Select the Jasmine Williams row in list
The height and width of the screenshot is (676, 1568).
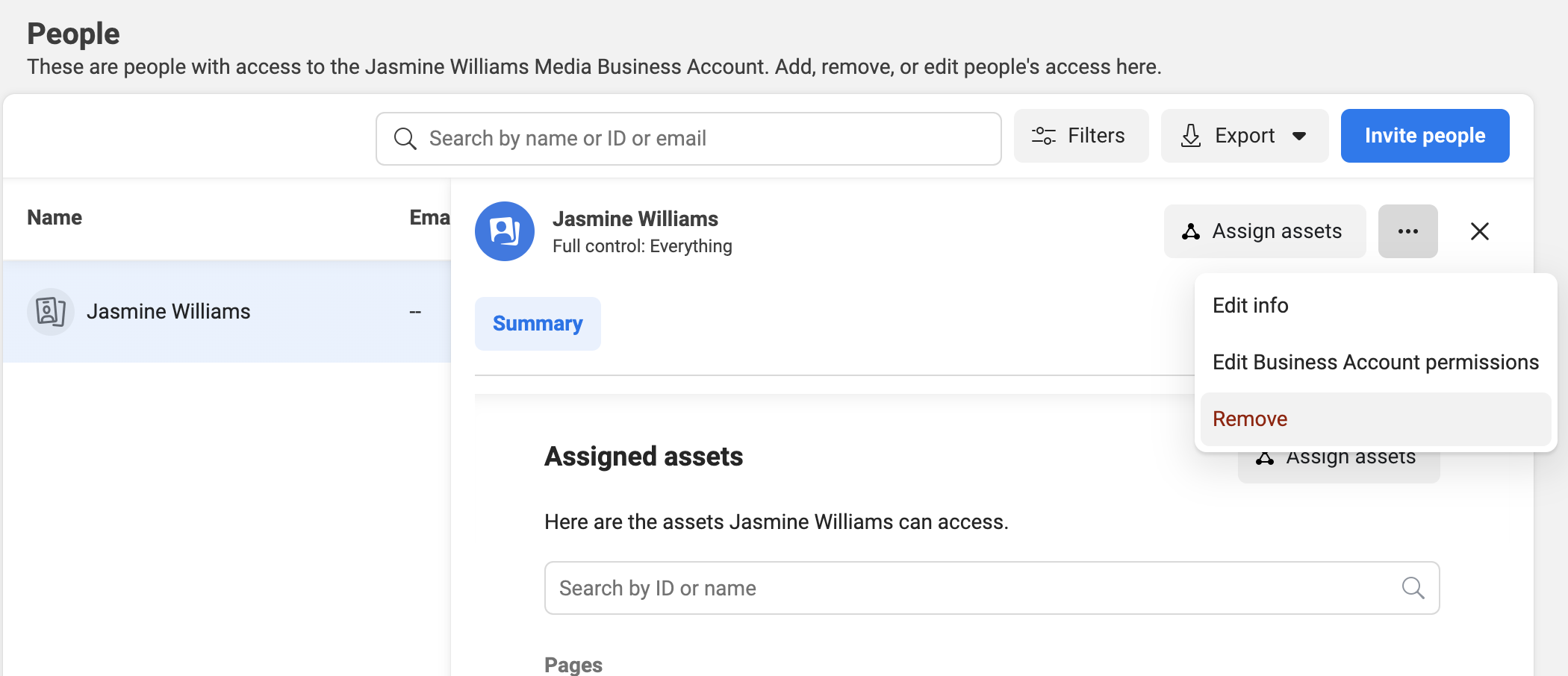[x=224, y=311]
